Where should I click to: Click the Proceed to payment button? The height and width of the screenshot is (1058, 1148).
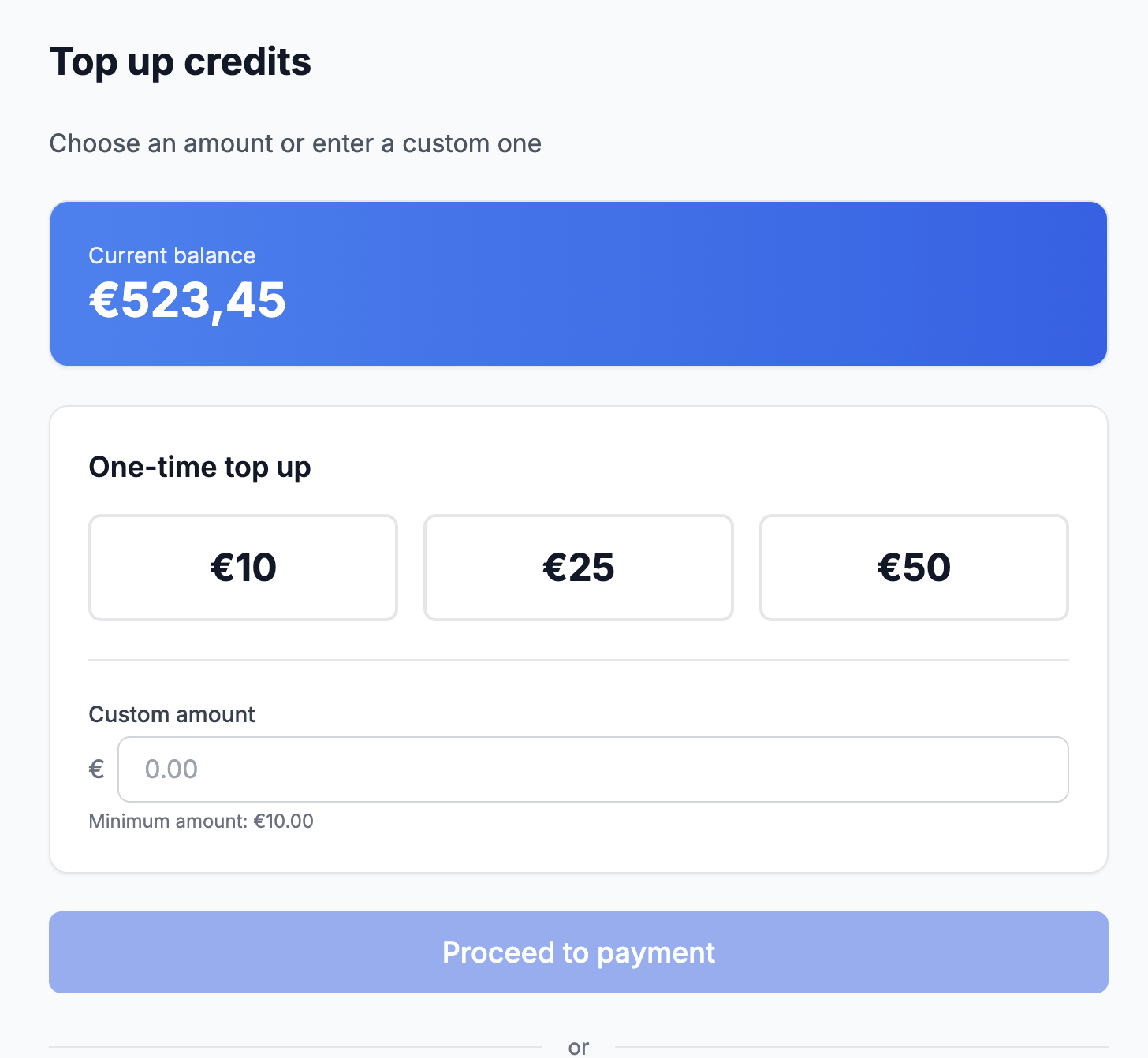pyautogui.click(x=578, y=952)
